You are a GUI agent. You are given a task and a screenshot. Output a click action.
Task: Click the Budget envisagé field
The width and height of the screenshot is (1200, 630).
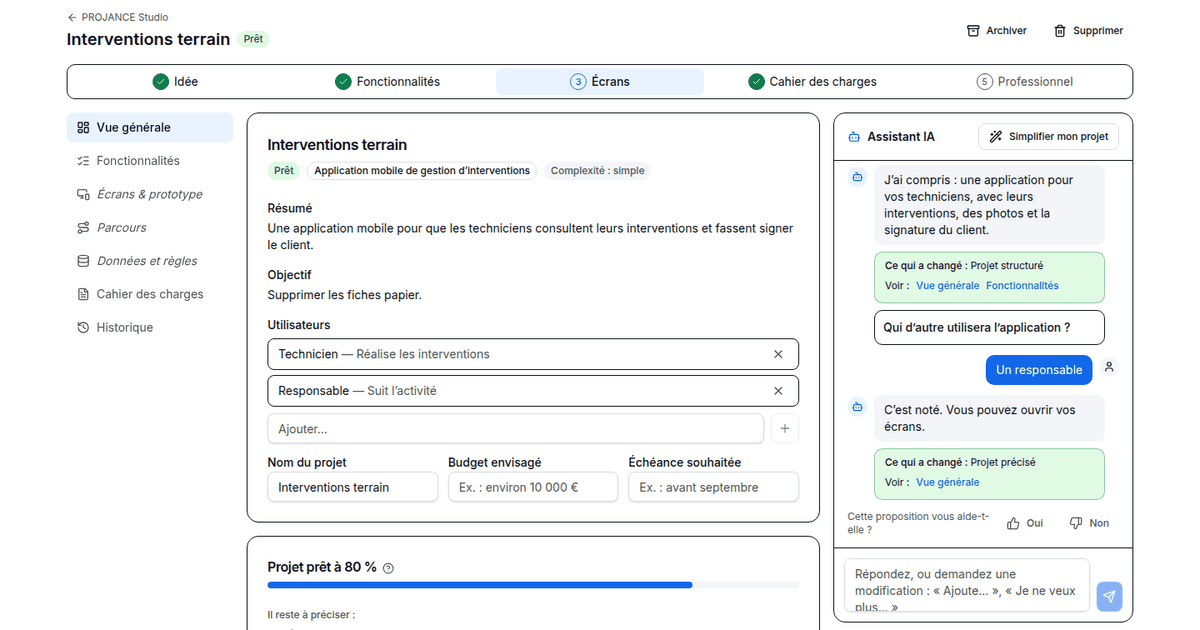coord(533,487)
